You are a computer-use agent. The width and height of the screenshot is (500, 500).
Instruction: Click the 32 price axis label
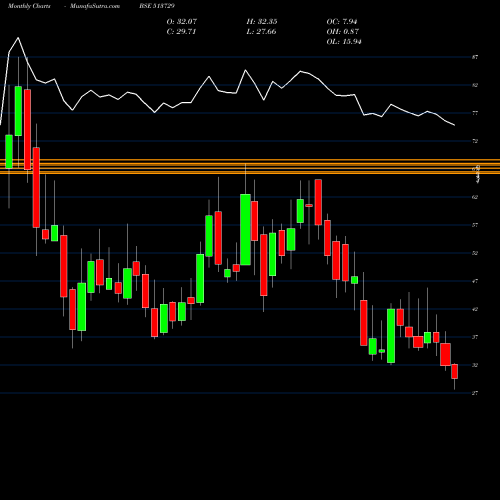click(475, 365)
